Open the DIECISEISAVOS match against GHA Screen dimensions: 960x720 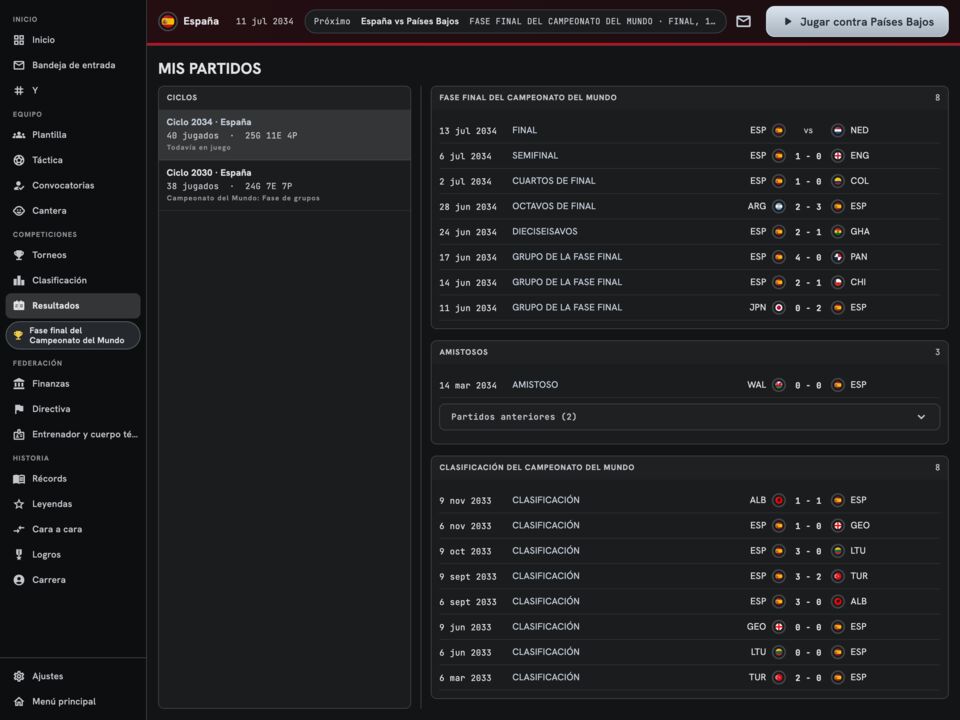click(x=689, y=231)
